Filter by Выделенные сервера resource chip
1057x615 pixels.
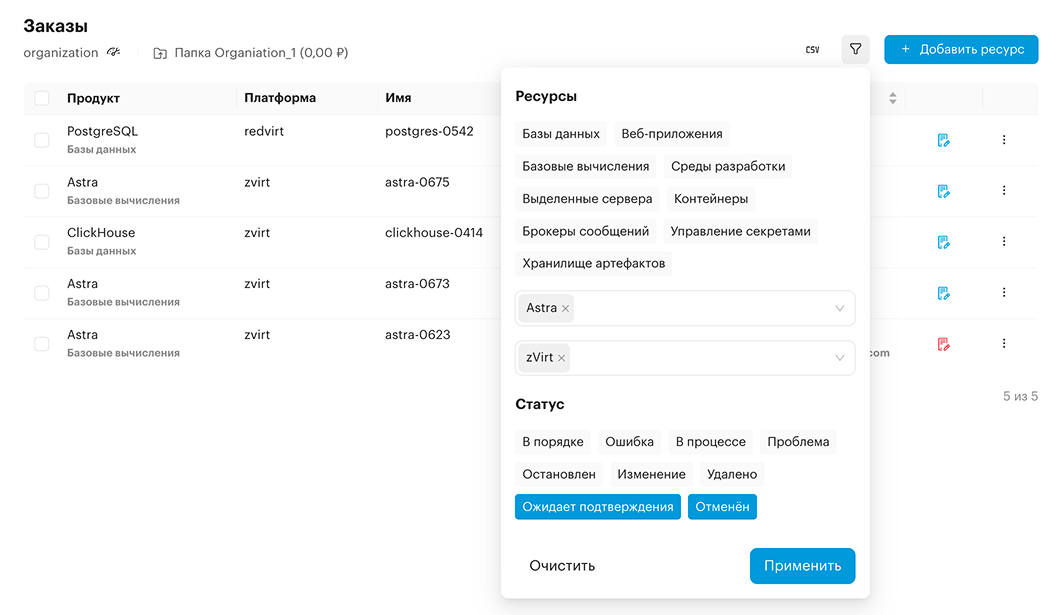(x=587, y=199)
